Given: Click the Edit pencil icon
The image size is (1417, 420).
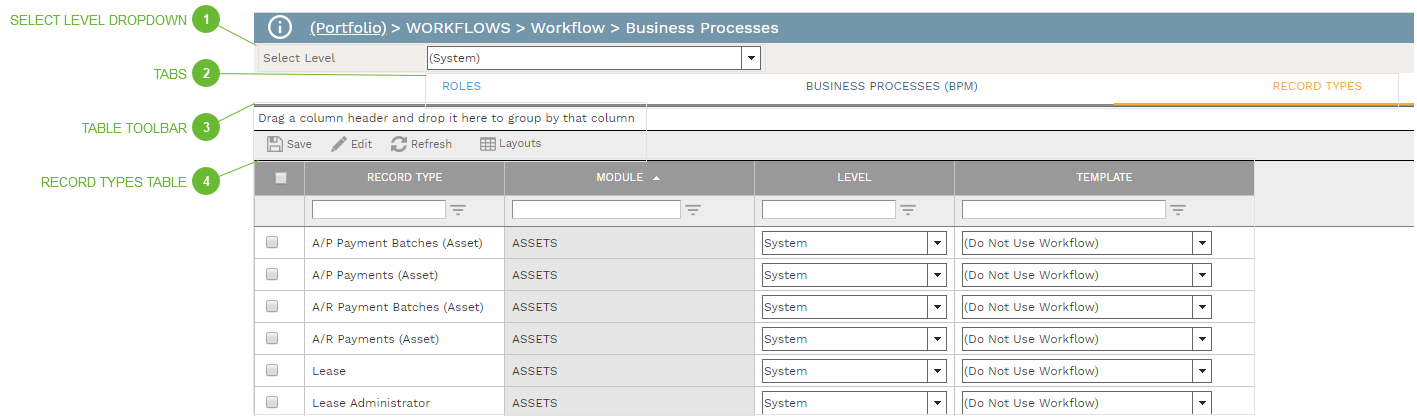Looking at the screenshot, I should [x=339, y=144].
